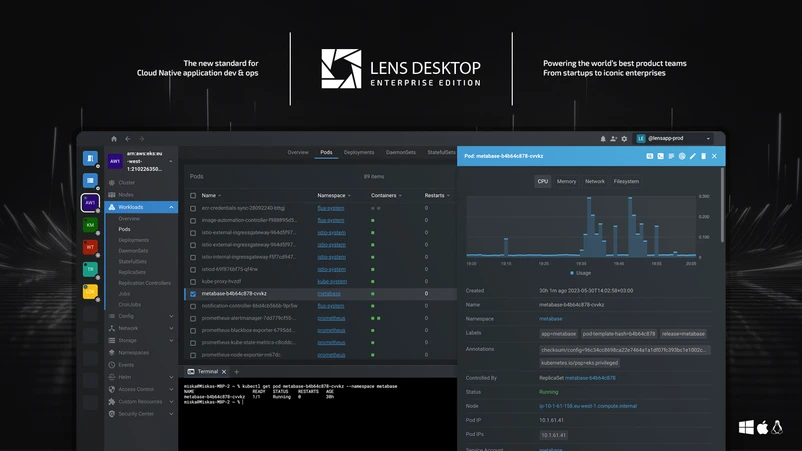Click the home icon in top navigation

click(x=114, y=139)
